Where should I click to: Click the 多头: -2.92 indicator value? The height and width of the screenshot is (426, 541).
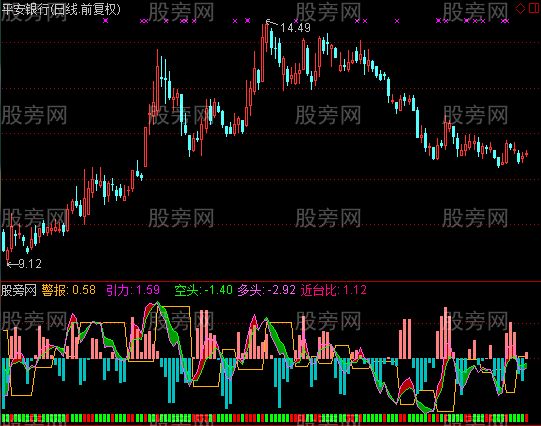266,290
